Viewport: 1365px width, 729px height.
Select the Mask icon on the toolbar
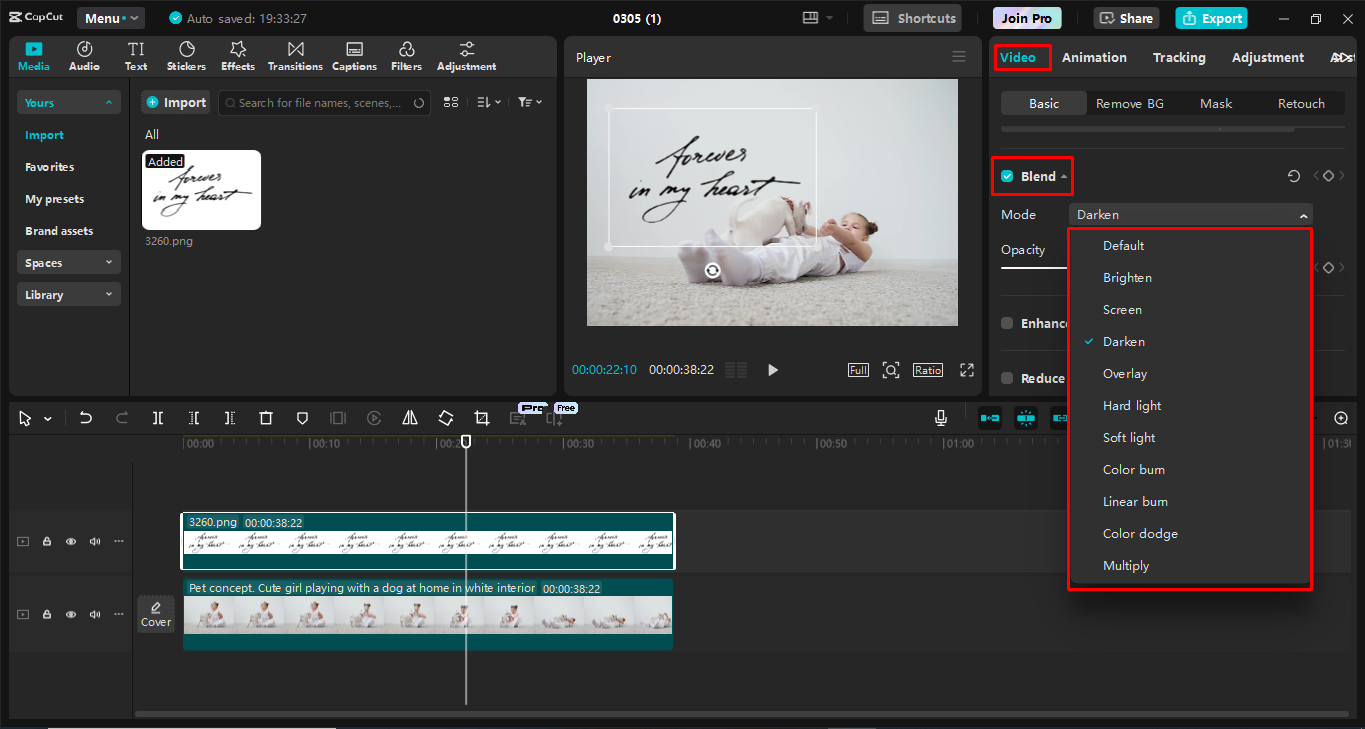point(301,418)
